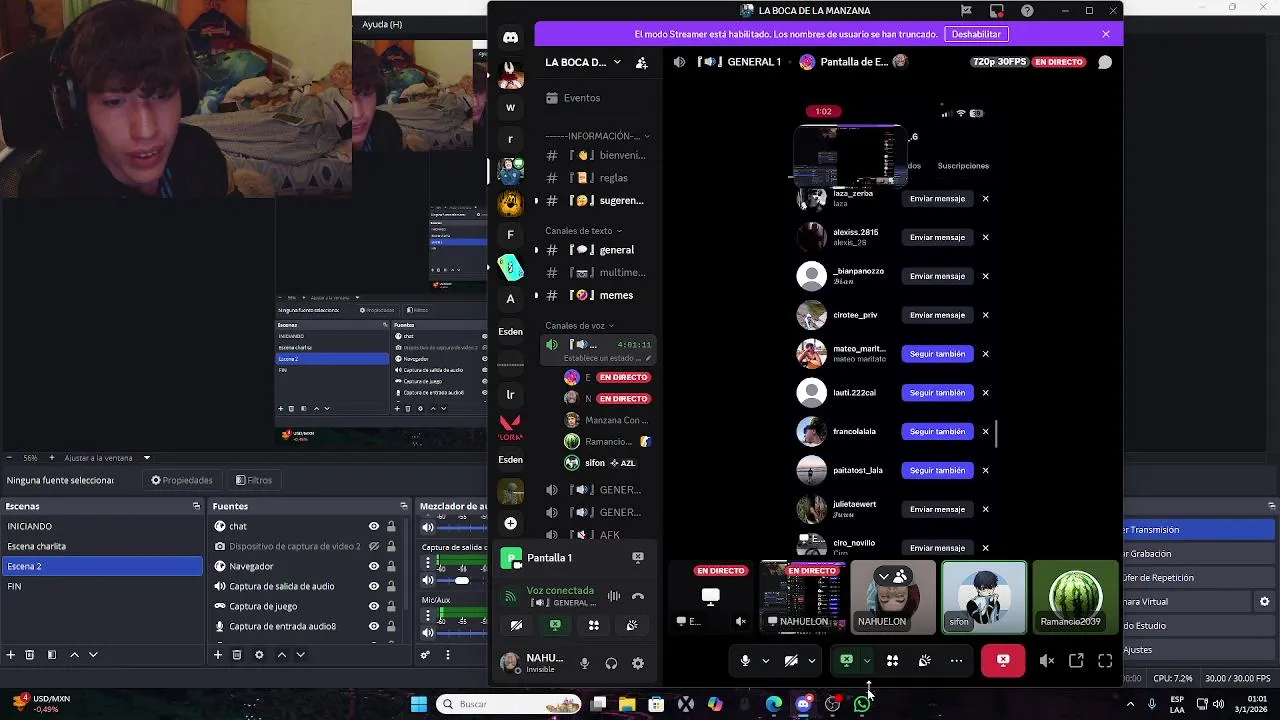This screenshot has height=720, width=1280.
Task: Open Discord help question mark icon
Action: pyautogui.click(x=1027, y=11)
